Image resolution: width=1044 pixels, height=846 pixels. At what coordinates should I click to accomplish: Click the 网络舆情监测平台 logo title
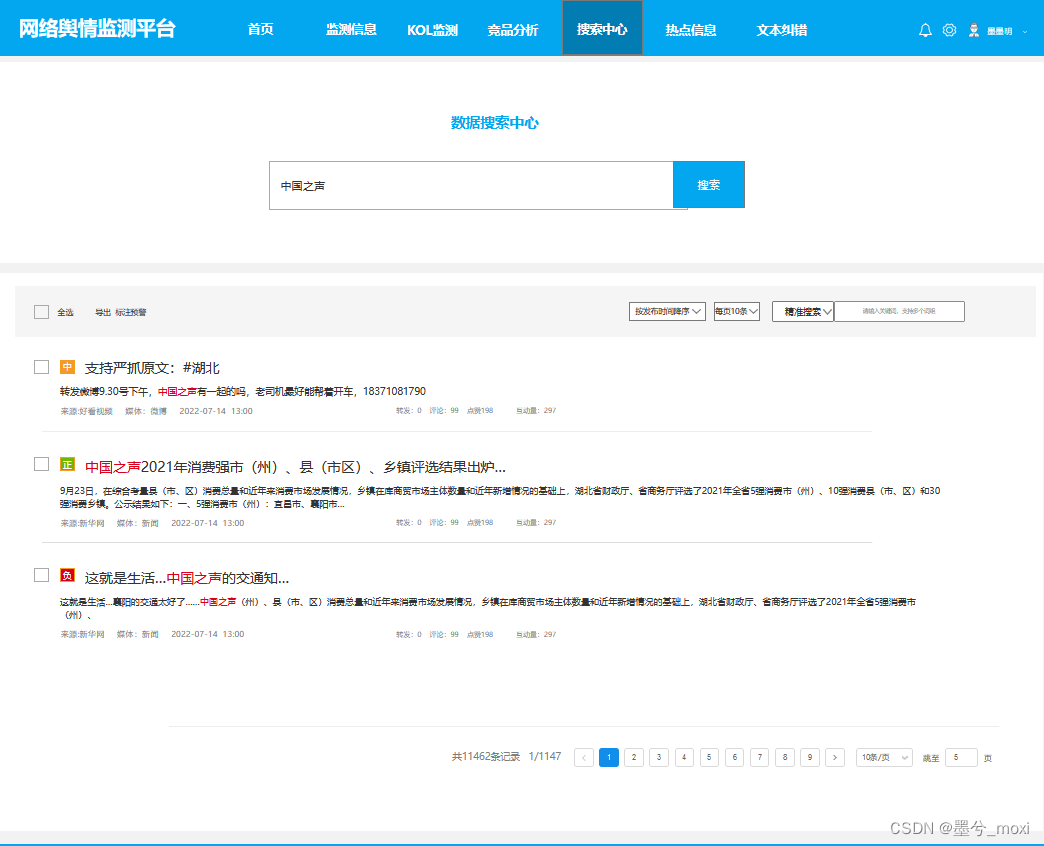click(97, 29)
